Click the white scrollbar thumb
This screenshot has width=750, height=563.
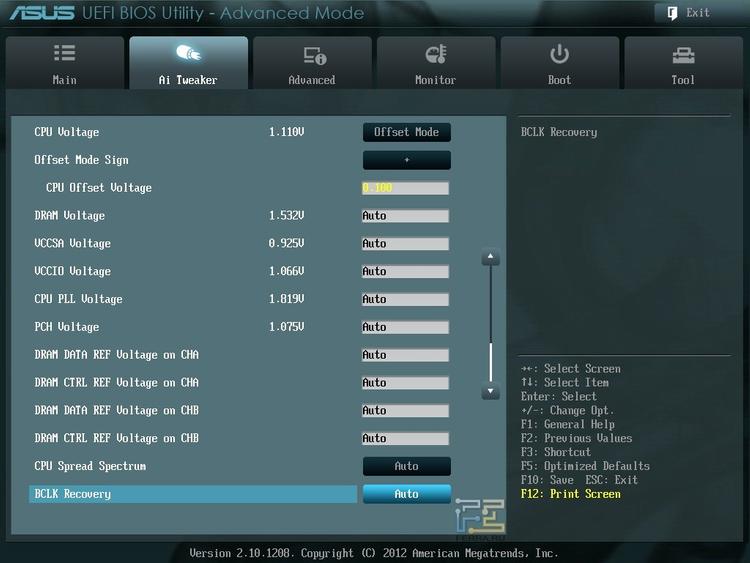click(x=490, y=362)
